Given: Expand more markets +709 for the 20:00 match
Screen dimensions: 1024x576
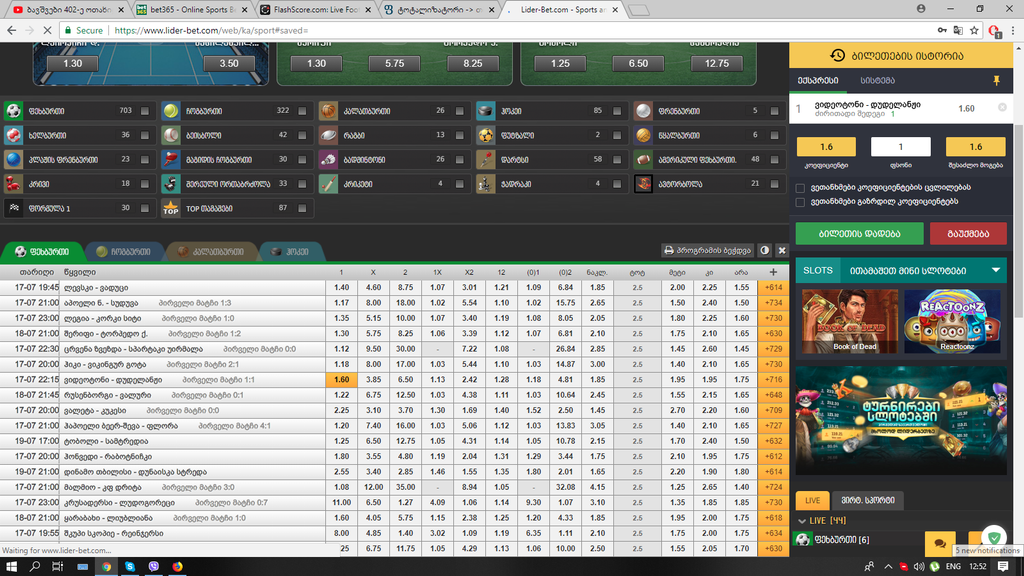Looking at the screenshot, I should coord(773,410).
